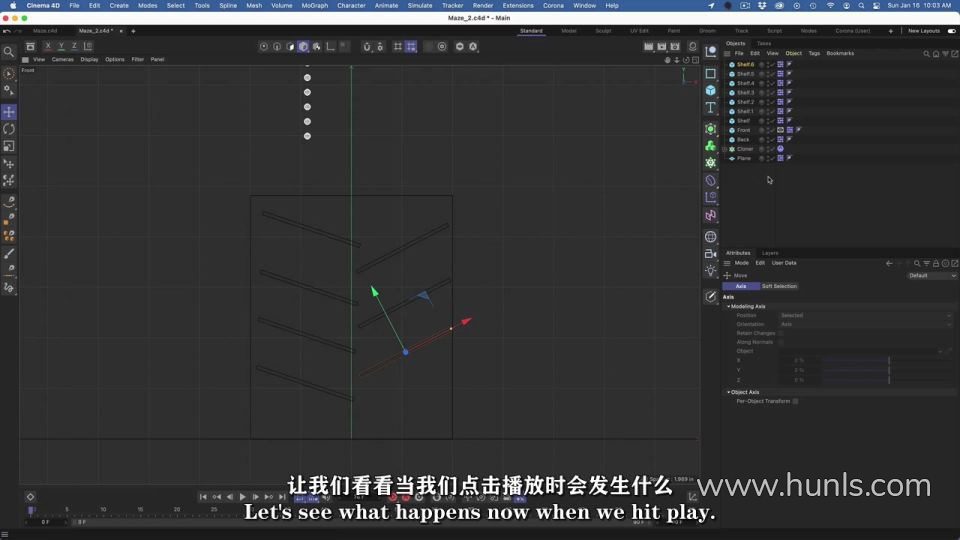Select the Front object in Objects list
This screenshot has width=960, height=540.
click(x=743, y=130)
